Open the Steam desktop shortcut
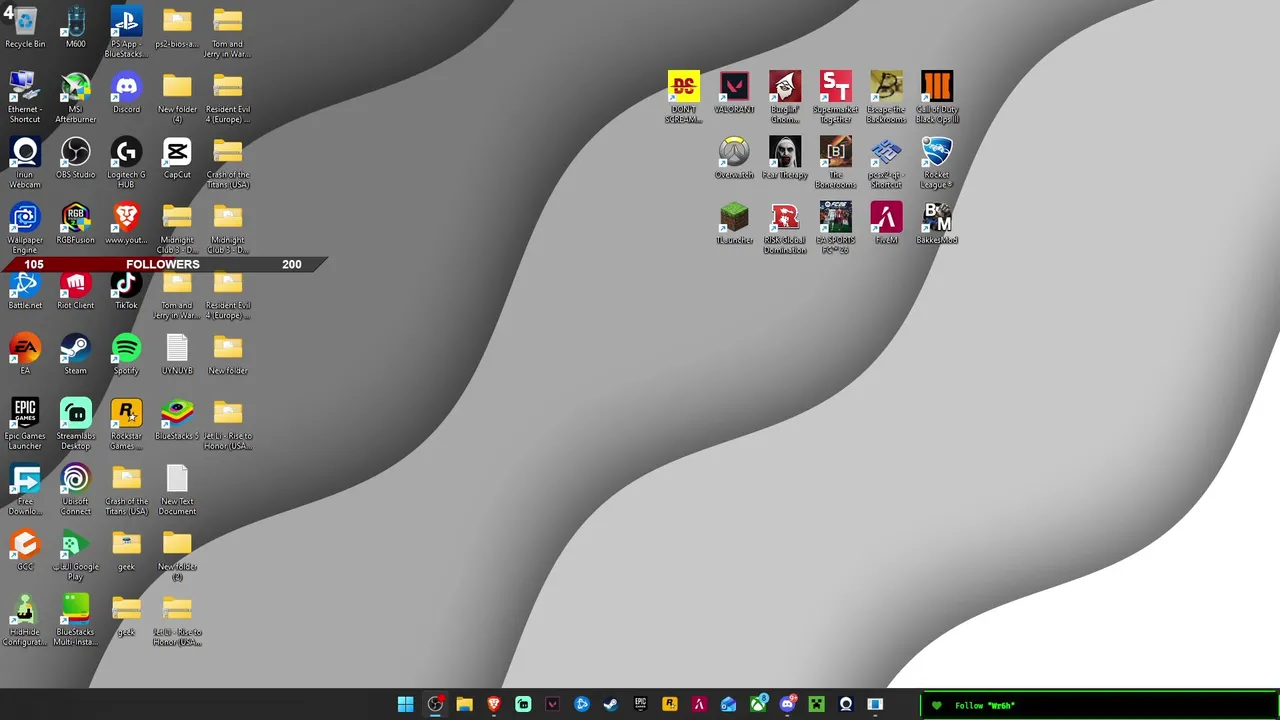This screenshot has width=1280, height=720. click(x=76, y=354)
